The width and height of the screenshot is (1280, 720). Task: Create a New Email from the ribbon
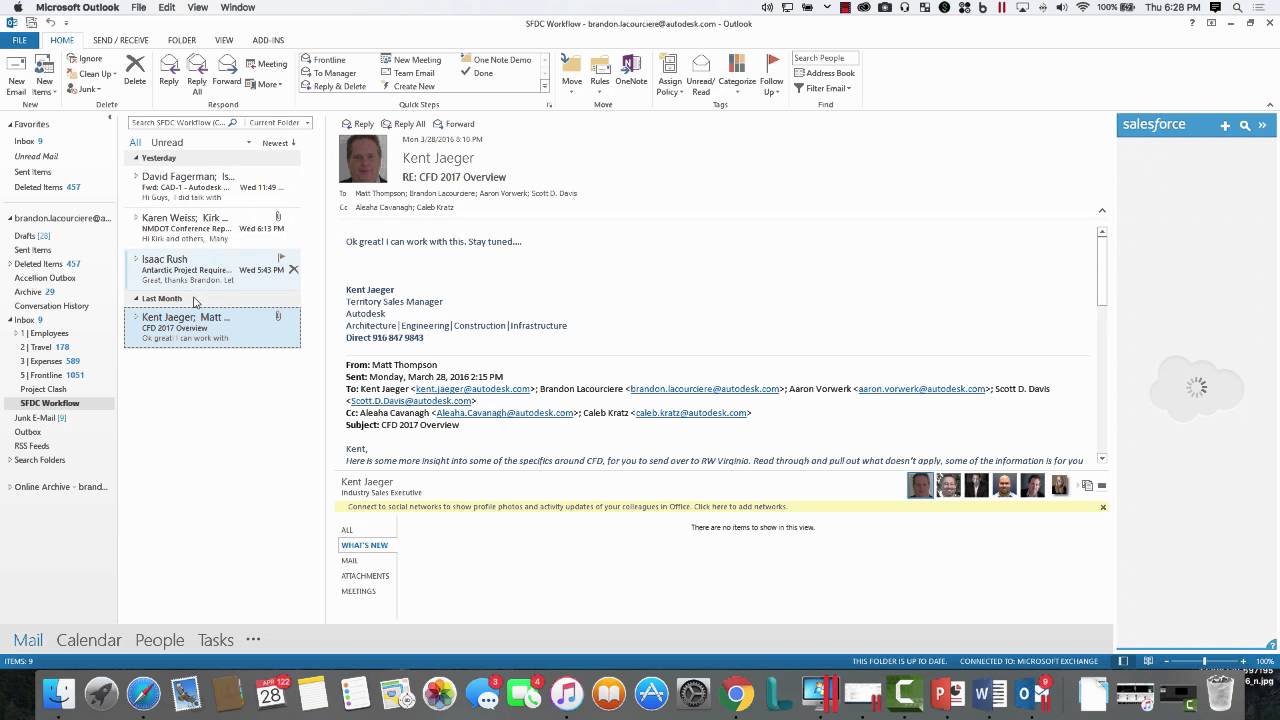(16, 74)
